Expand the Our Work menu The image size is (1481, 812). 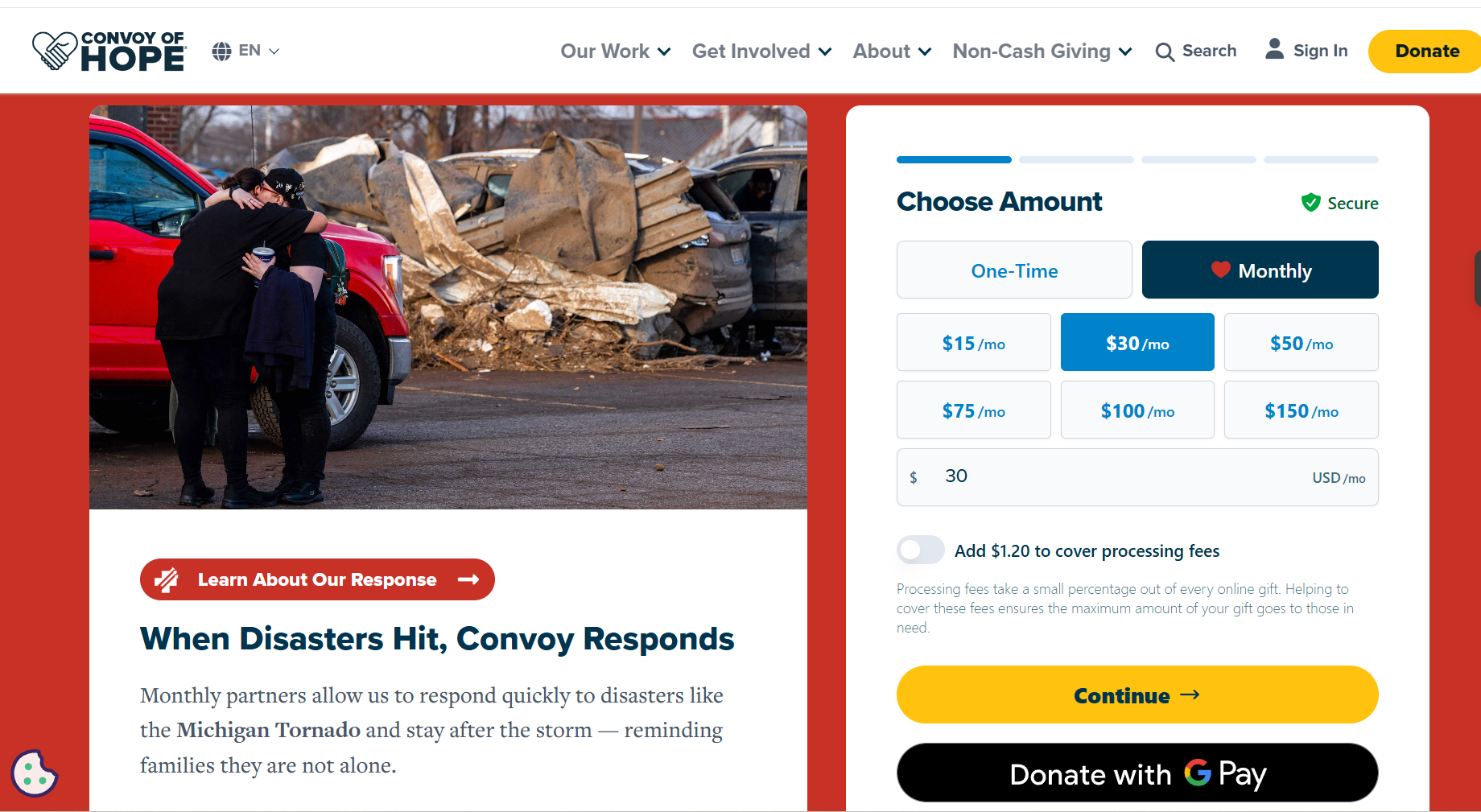(616, 52)
